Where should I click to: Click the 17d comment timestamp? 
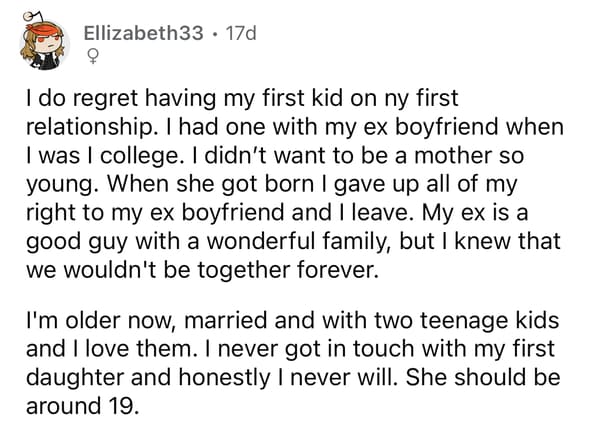241,33
